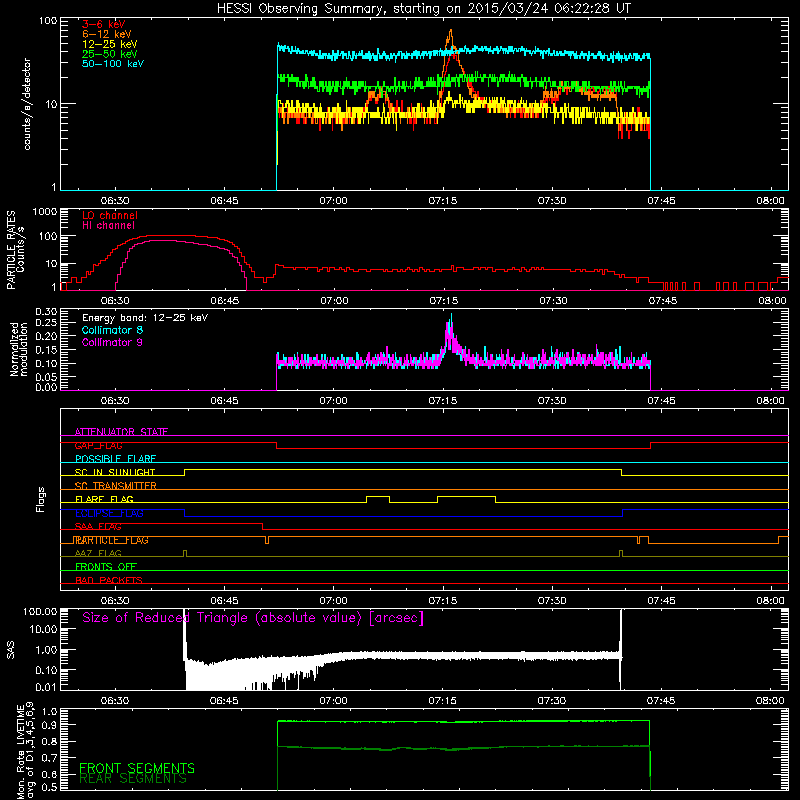The image size is (800, 800).
Task: Click the Energy band: 12-25 keV label
Action: point(145,318)
